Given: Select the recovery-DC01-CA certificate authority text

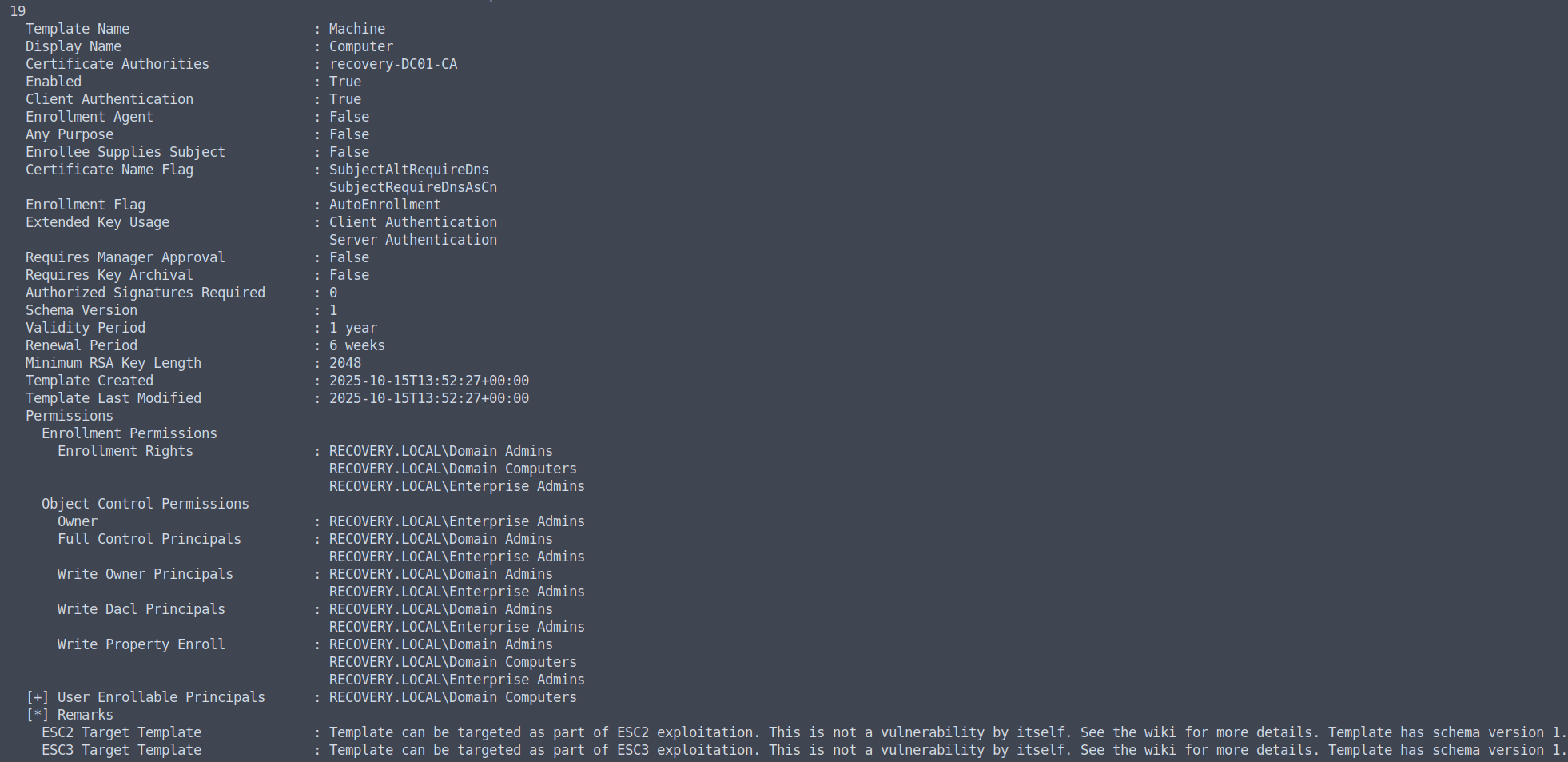Looking at the screenshot, I should 393,64.
